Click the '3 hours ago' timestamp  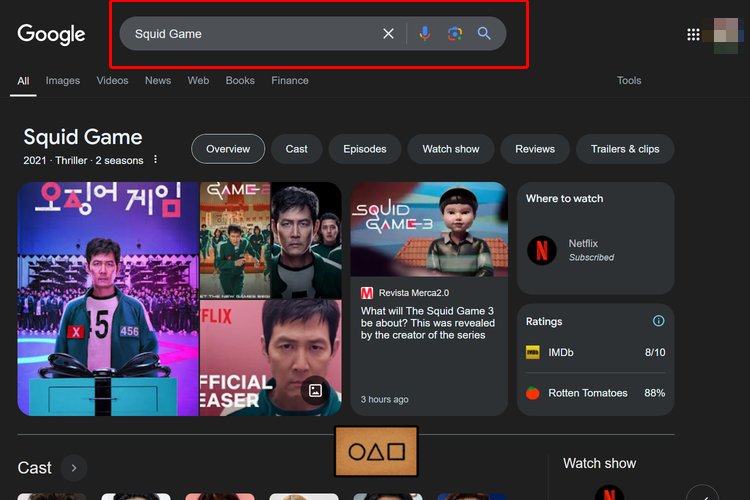click(385, 400)
